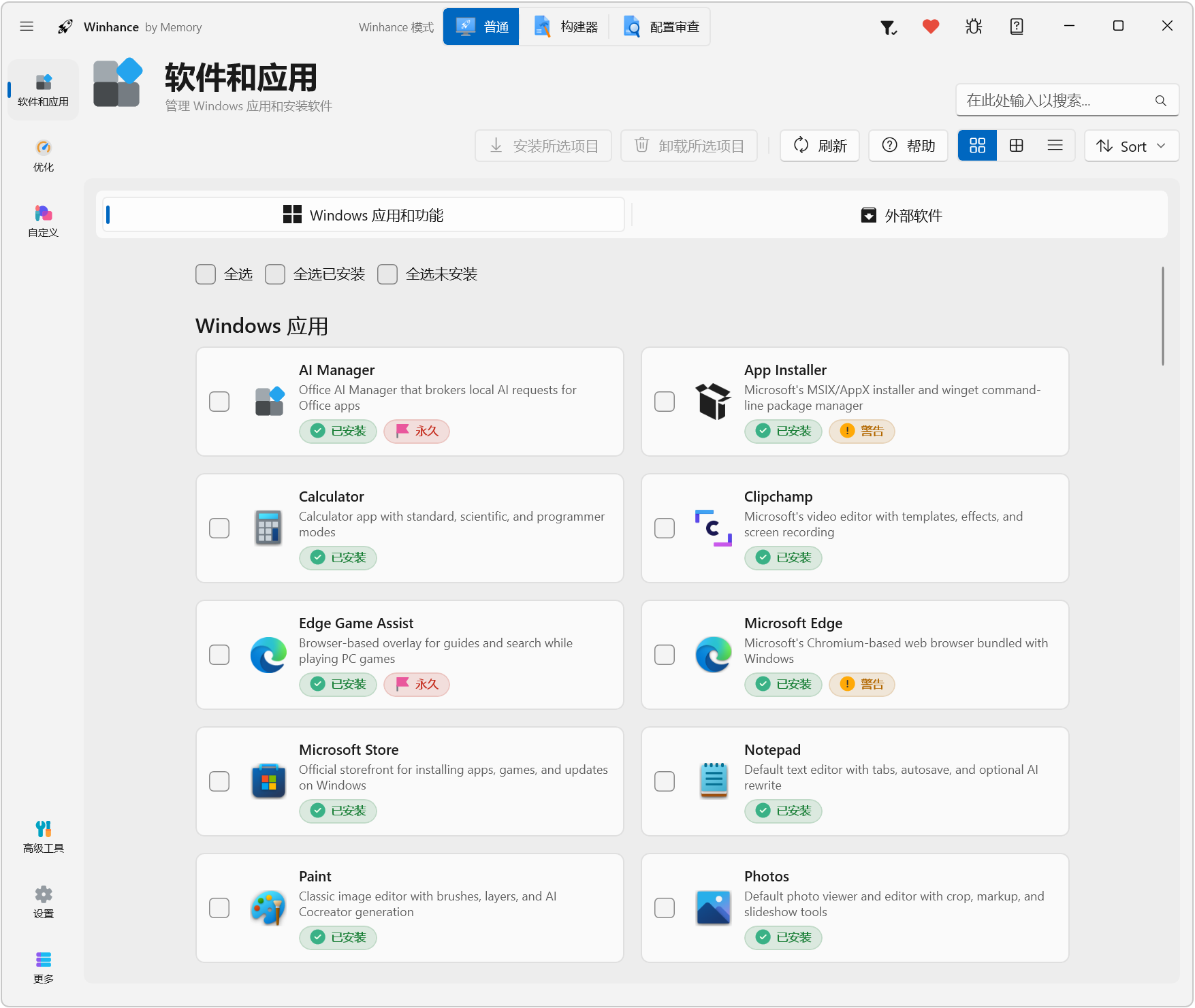The image size is (1195, 1008).
Task: Click the Edge Game Assist icon
Action: coord(268,655)
